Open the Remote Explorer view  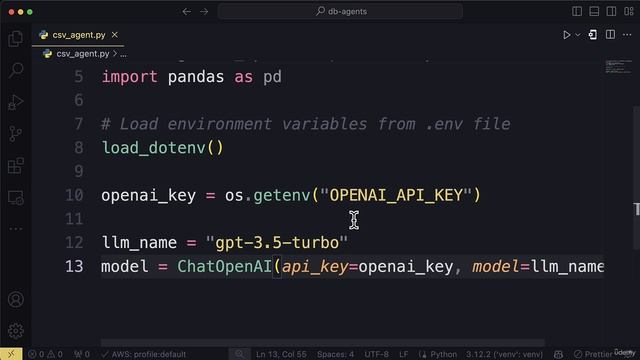click(x=16, y=198)
